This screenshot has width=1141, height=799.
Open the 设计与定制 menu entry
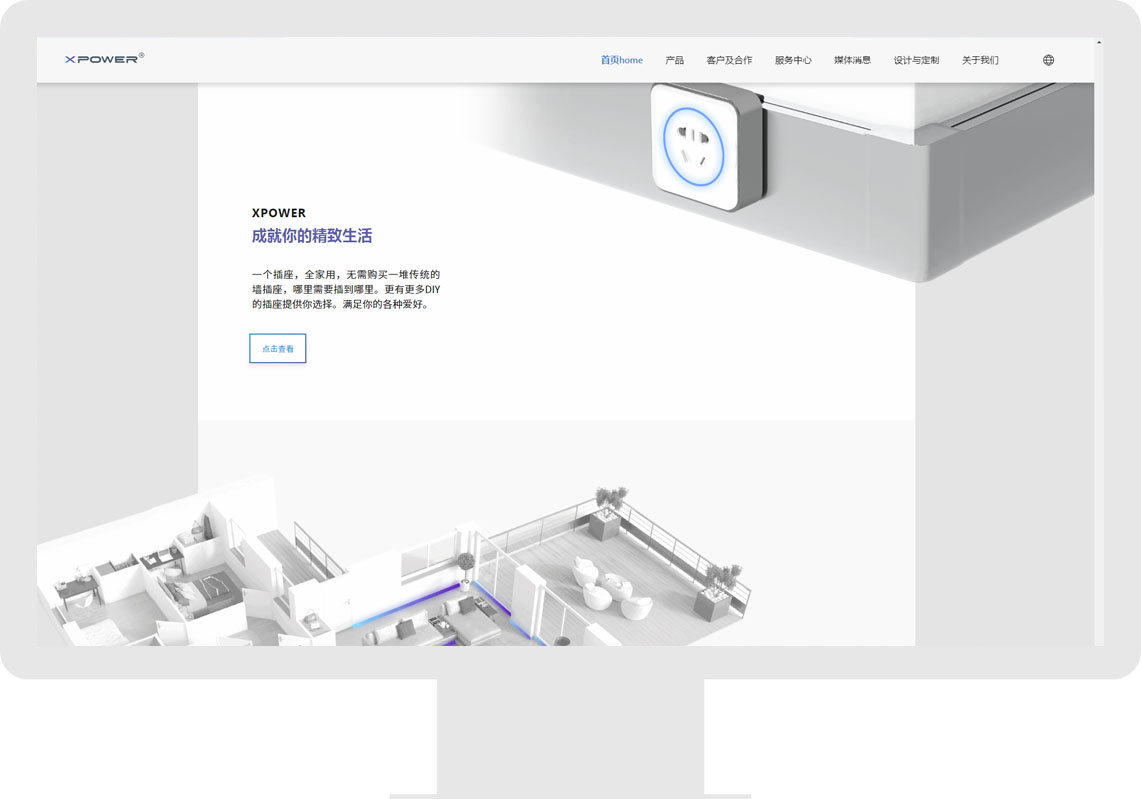coord(916,60)
